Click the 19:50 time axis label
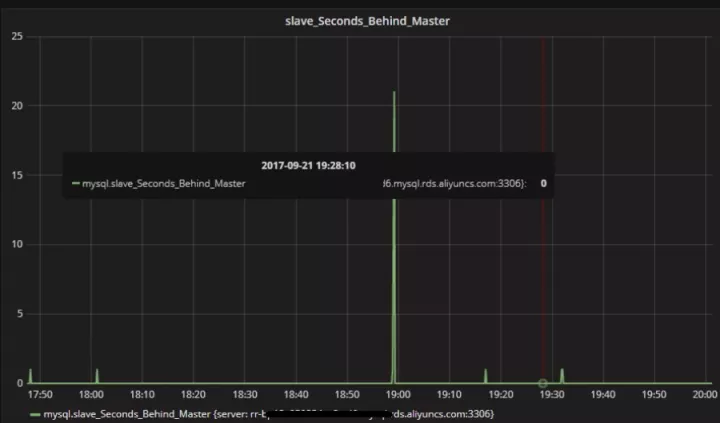This screenshot has width=720, height=423. [654, 395]
